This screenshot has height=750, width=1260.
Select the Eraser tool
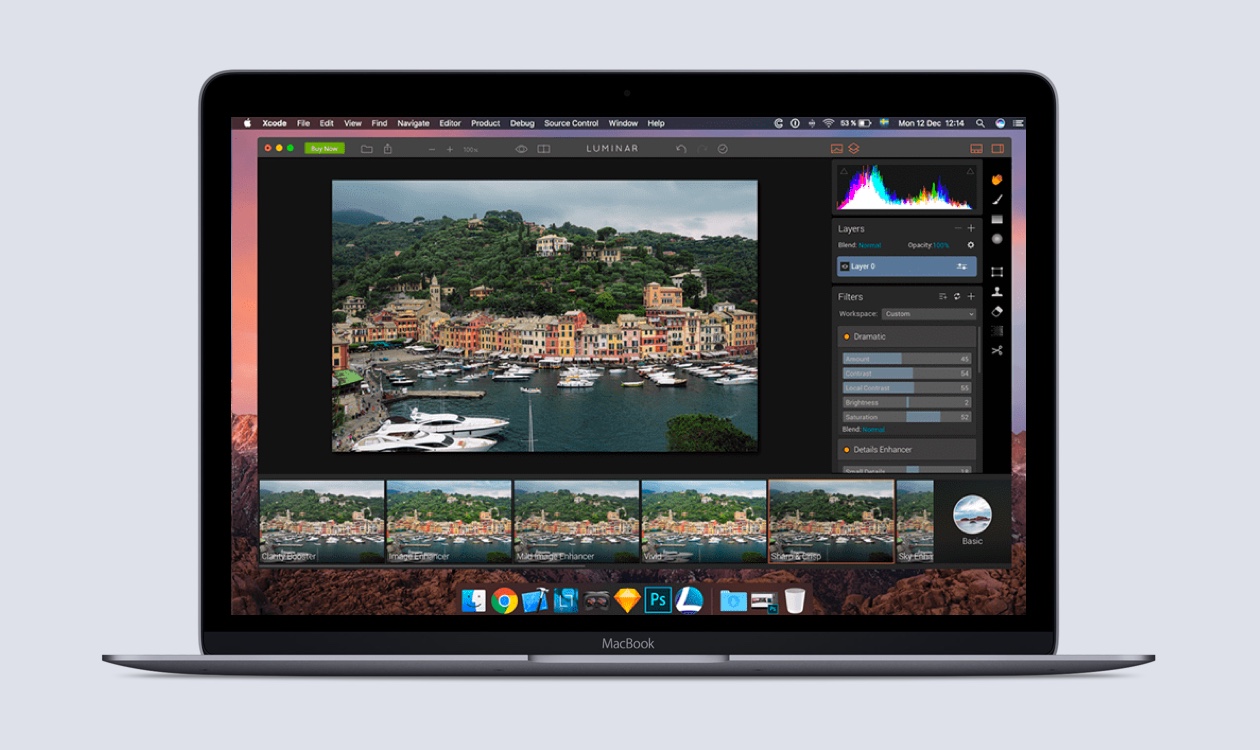pos(997,312)
